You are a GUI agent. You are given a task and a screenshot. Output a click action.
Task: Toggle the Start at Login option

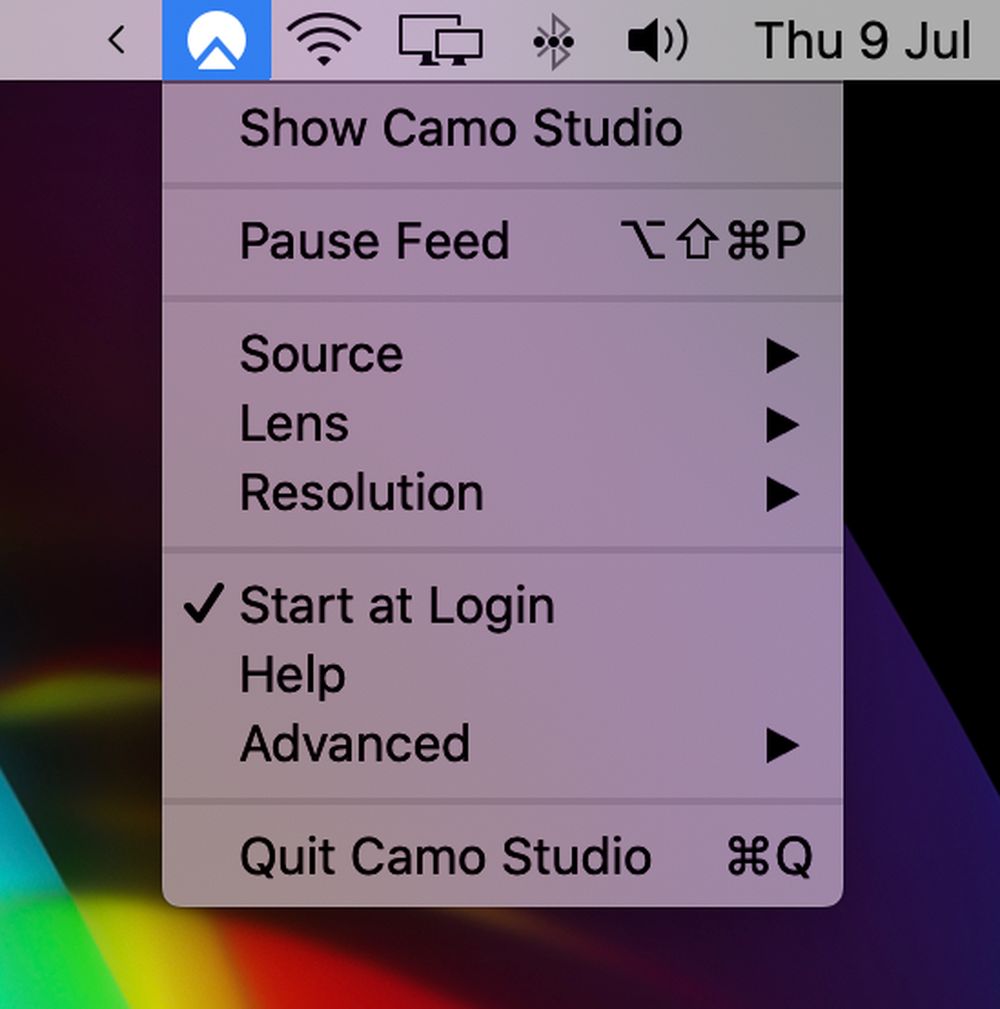(x=503, y=605)
